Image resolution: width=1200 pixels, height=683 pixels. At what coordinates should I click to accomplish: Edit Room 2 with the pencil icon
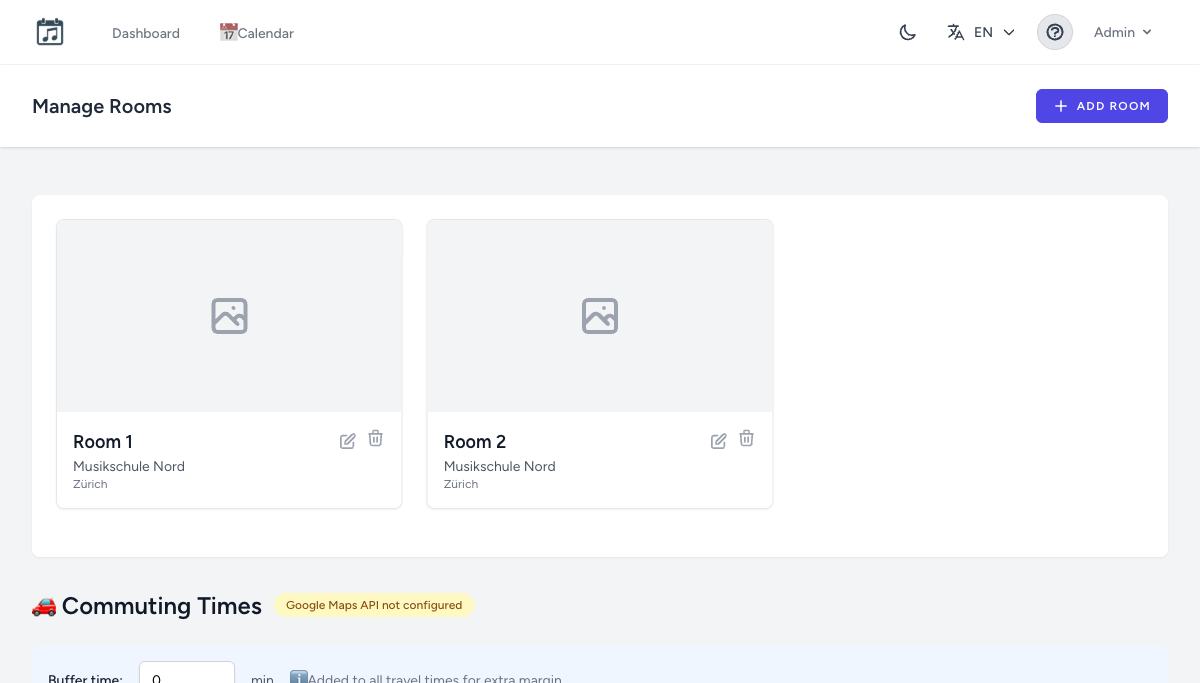[x=719, y=441]
